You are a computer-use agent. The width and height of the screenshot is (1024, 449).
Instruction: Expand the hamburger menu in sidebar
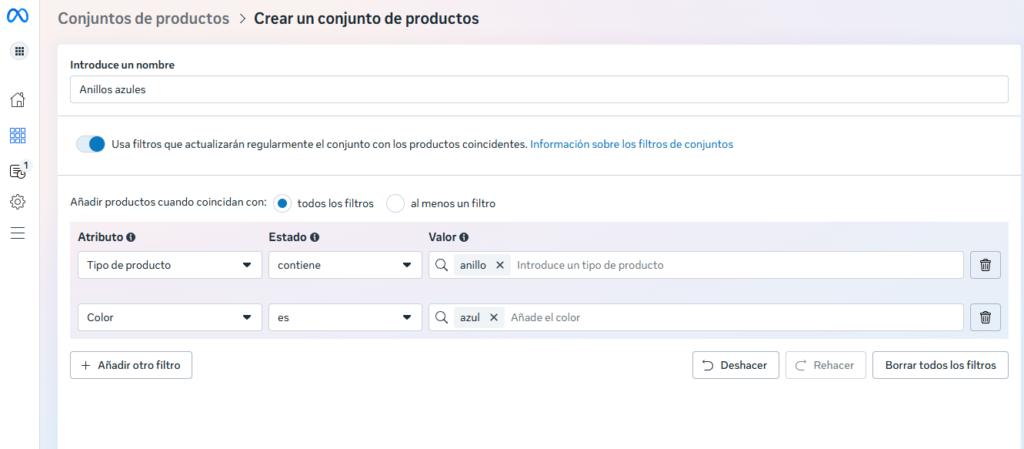click(x=18, y=233)
